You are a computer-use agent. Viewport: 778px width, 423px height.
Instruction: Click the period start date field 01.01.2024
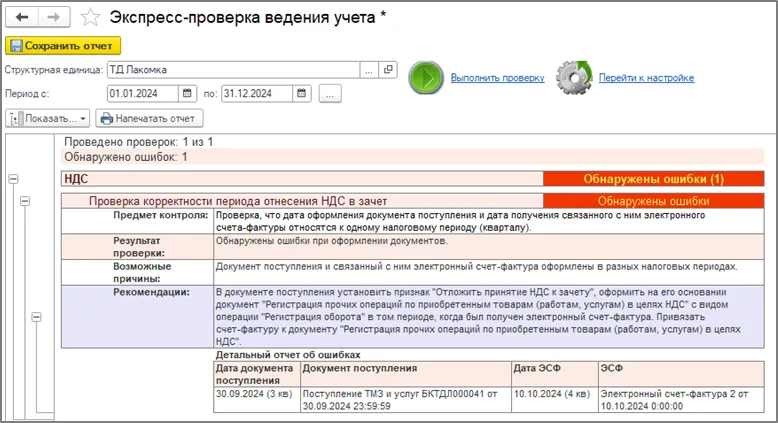pos(142,93)
